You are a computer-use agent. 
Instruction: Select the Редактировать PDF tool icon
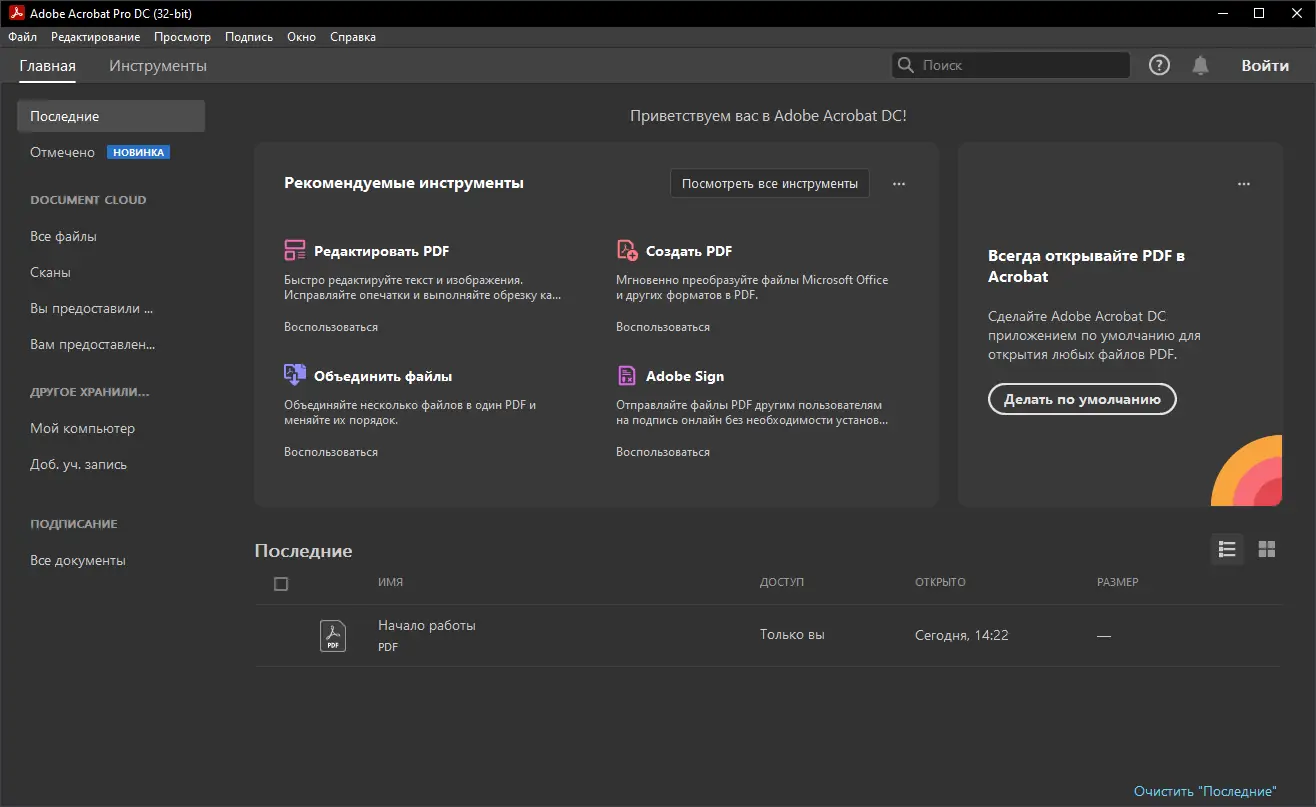(294, 249)
